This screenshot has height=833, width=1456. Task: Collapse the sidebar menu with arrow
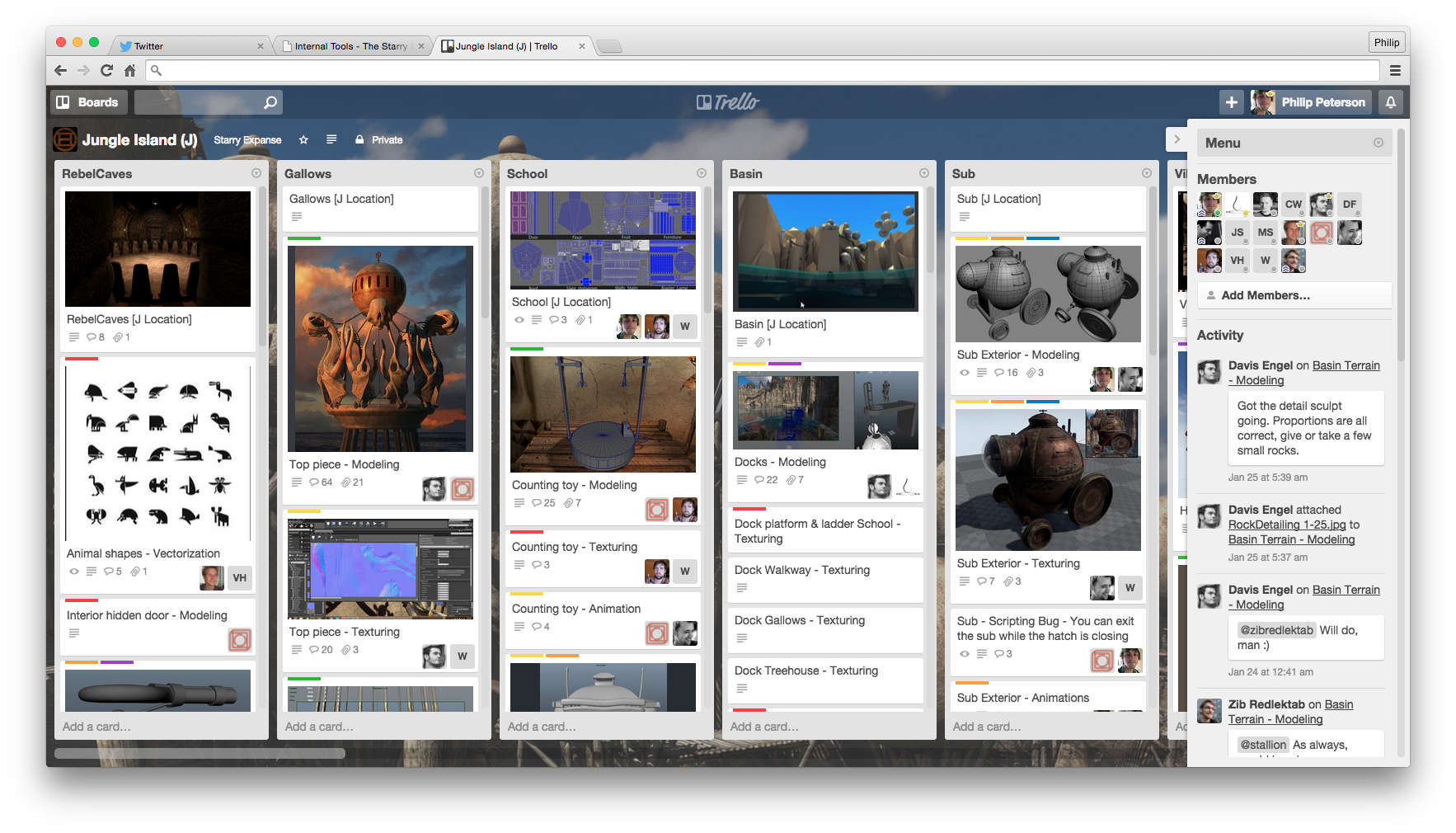[x=1177, y=139]
